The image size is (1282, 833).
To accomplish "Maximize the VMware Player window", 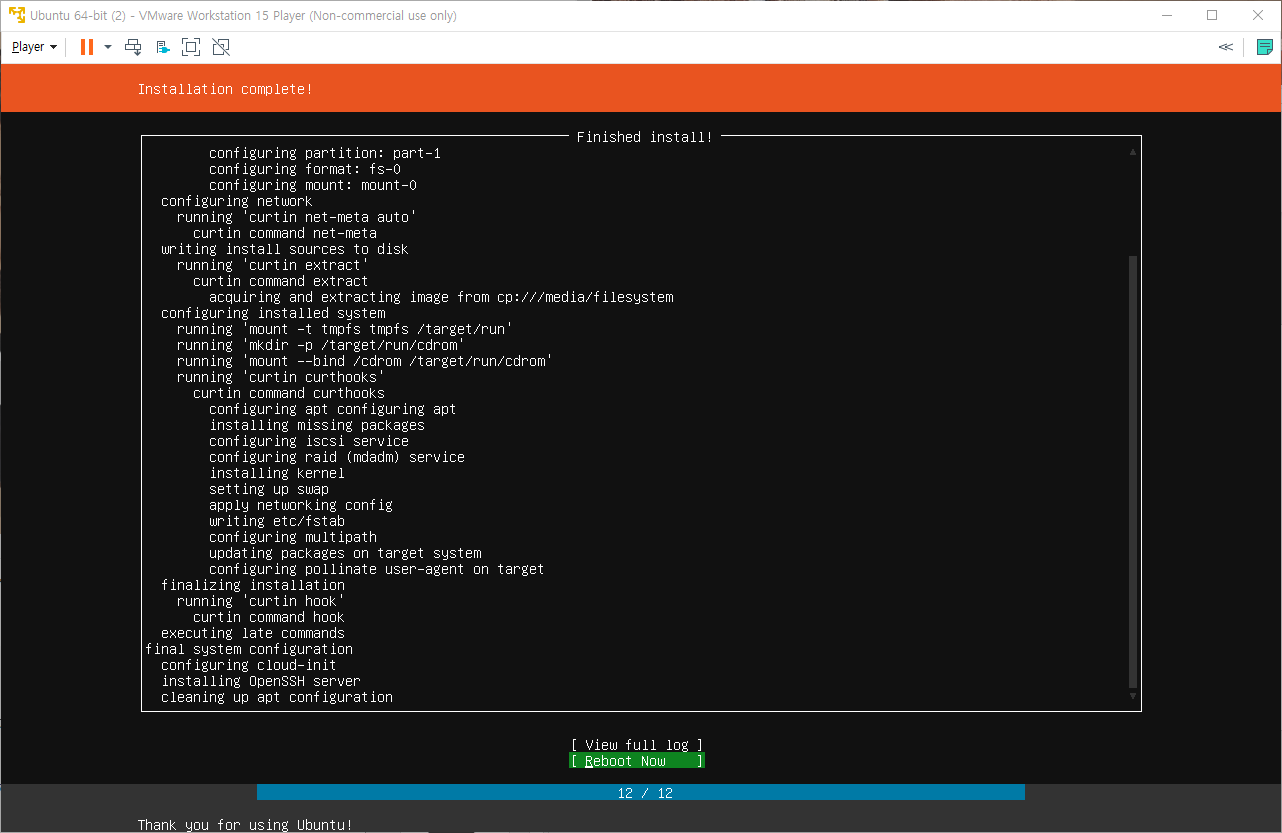I will coord(1212,15).
